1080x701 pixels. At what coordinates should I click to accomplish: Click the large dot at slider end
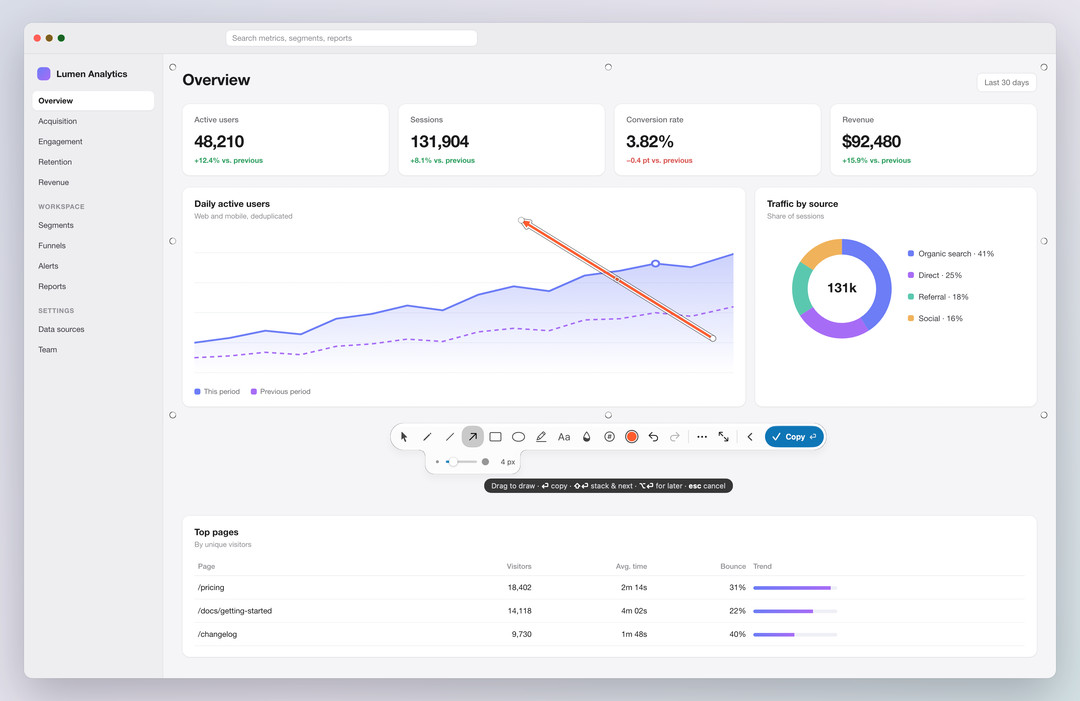point(486,462)
